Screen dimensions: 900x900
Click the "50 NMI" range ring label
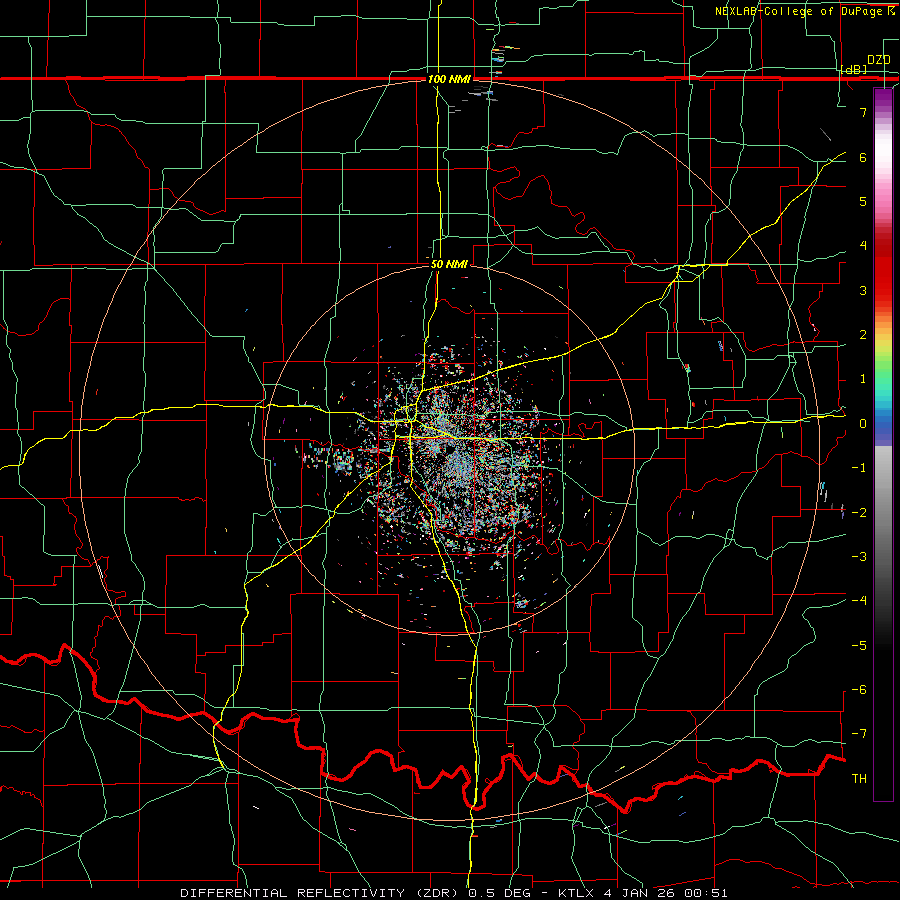[449, 265]
